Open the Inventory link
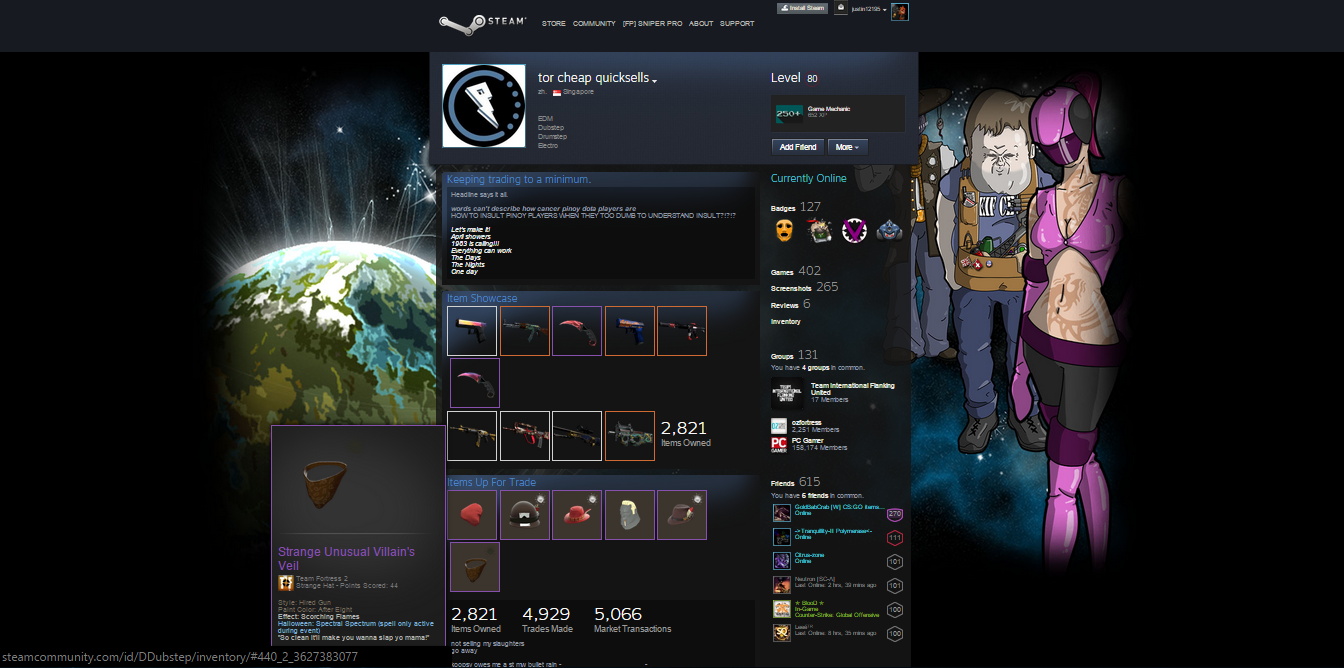This screenshot has height=668, width=1344. click(x=785, y=322)
